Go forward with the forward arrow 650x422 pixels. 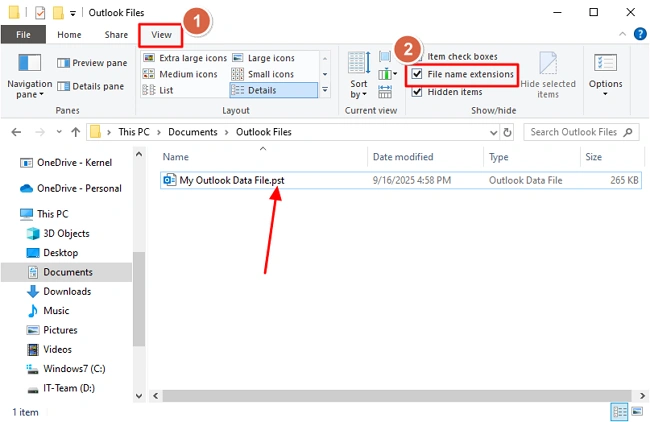pyautogui.click(x=40, y=132)
